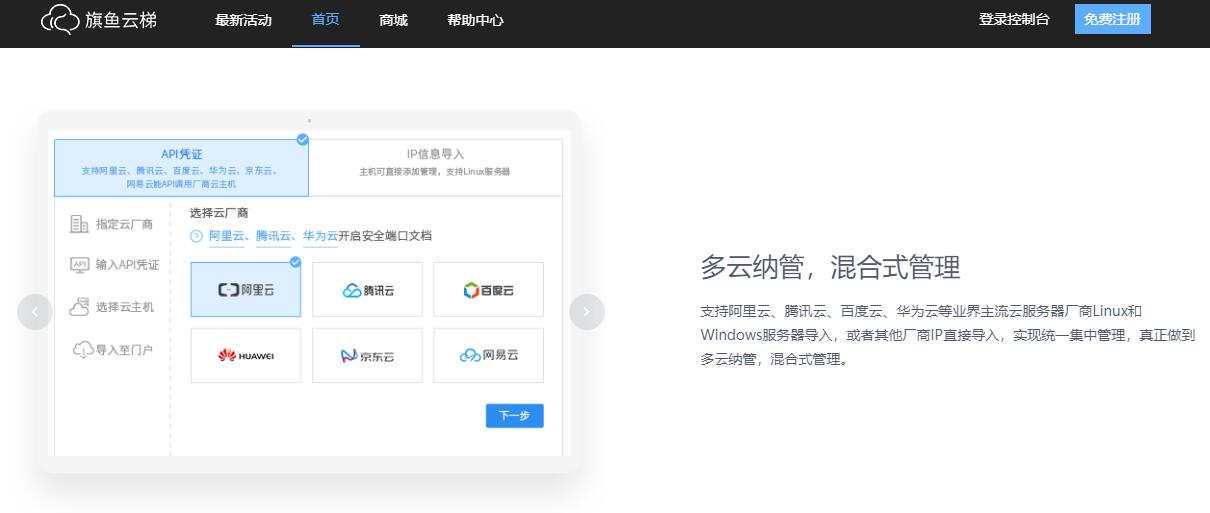Go to the 首页 tab
Screen dimensions: 1210x513
[x=326, y=20]
